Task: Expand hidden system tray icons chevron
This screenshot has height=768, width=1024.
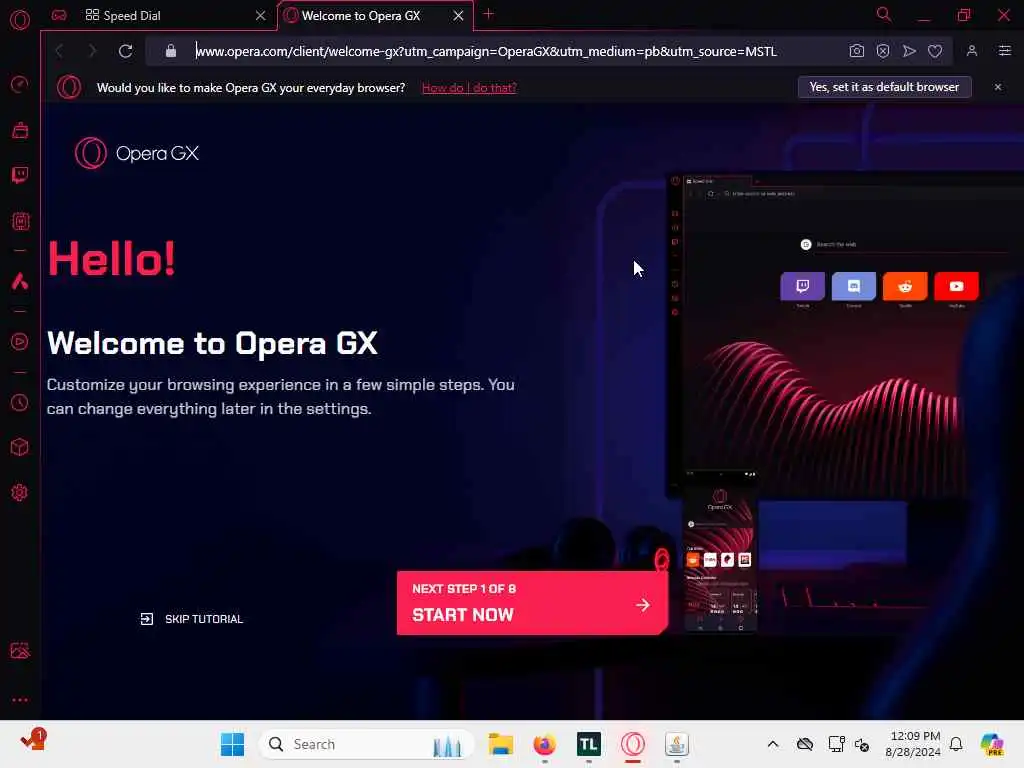Action: 773,744
